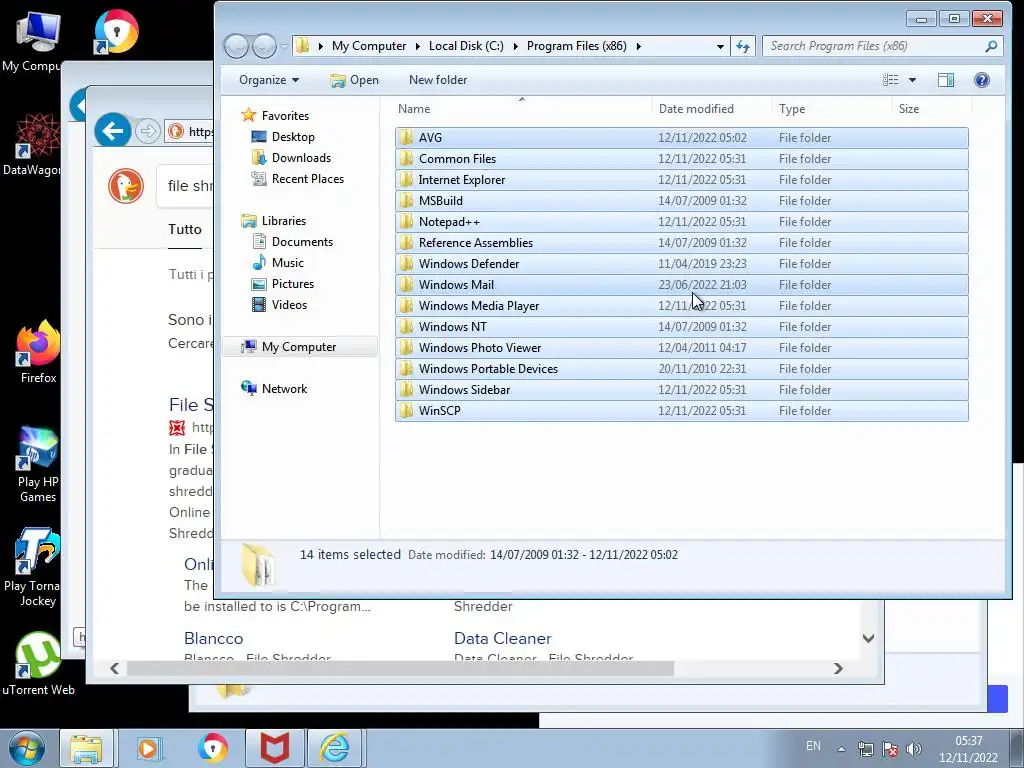Select the Windows Sidebar folder
Image resolution: width=1024 pixels, height=768 pixels.
pyautogui.click(x=681, y=389)
